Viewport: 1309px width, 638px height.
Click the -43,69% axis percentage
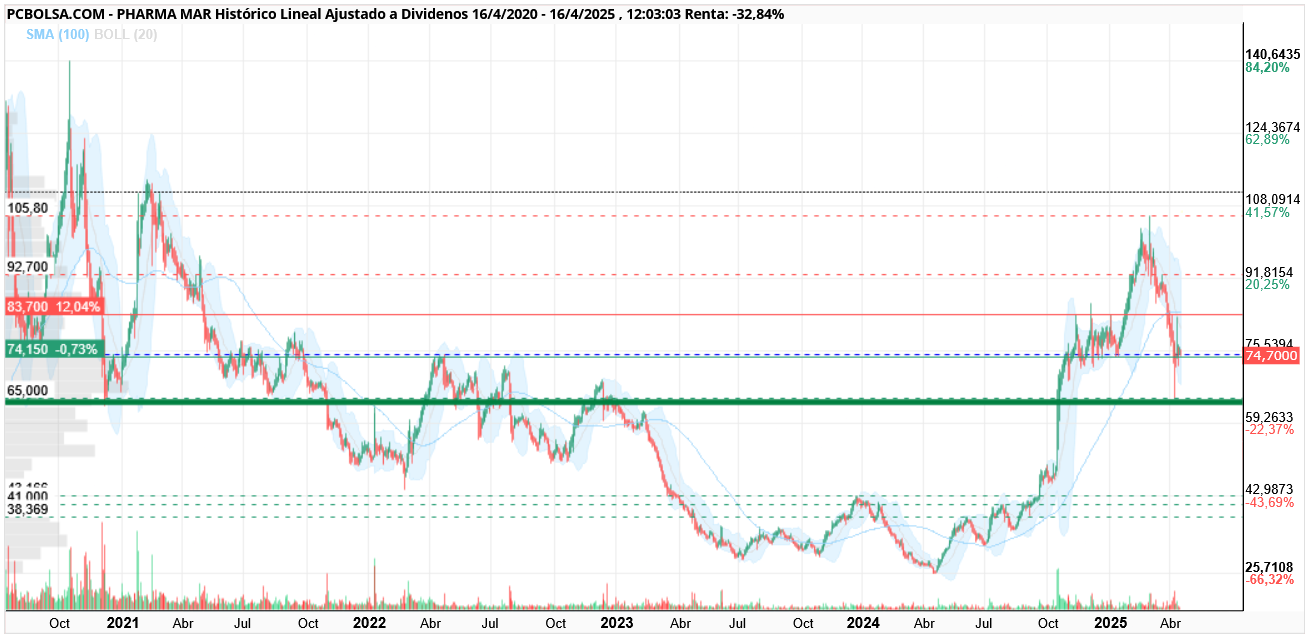pyautogui.click(x=1269, y=502)
